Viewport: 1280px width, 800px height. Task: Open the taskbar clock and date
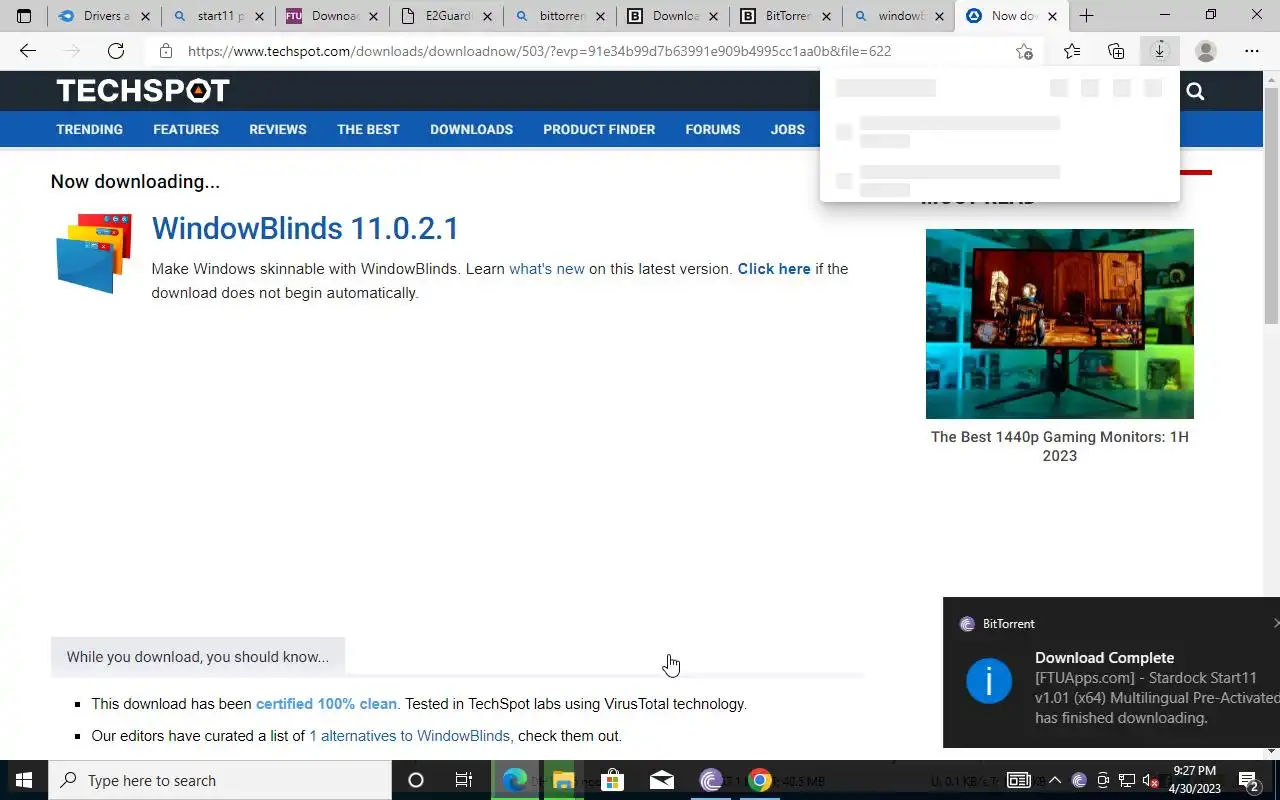(x=1194, y=780)
